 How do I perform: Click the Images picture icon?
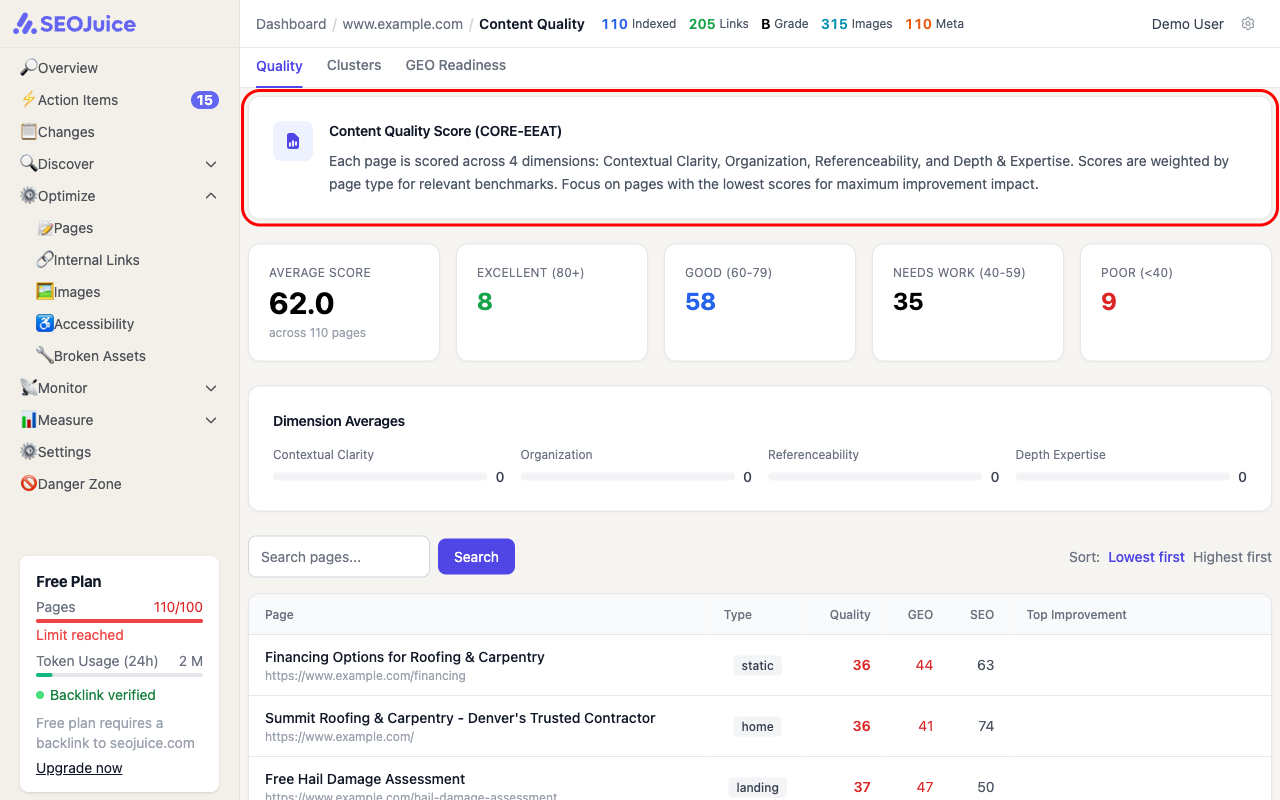(x=45, y=292)
